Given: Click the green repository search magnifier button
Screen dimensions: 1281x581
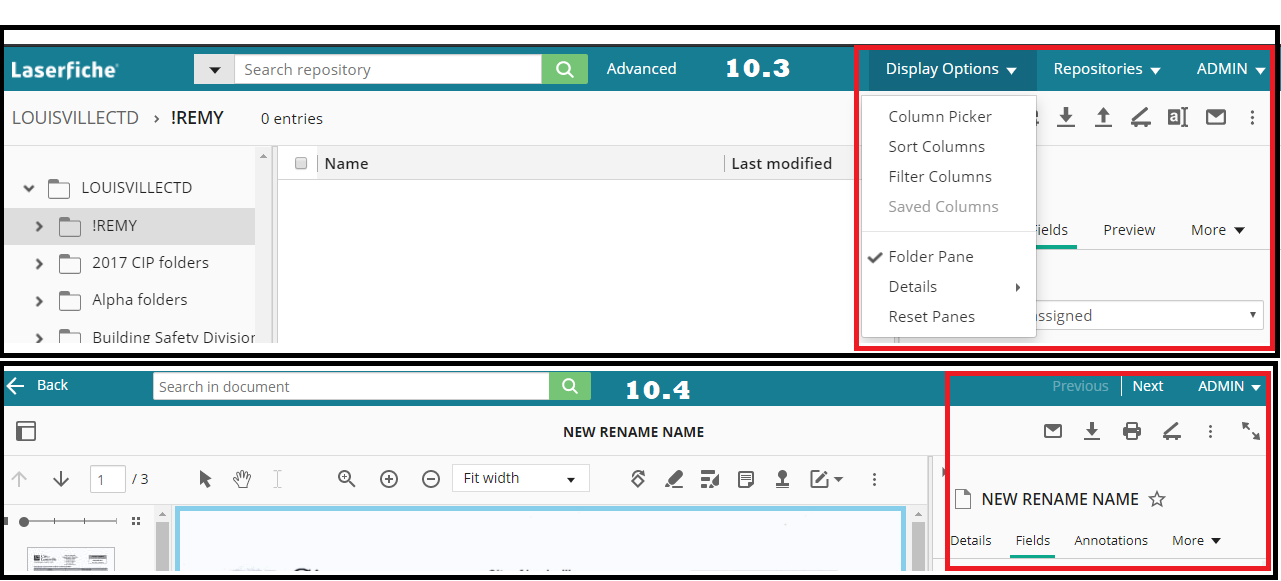Looking at the screenshot, I should tap(565, 69).
